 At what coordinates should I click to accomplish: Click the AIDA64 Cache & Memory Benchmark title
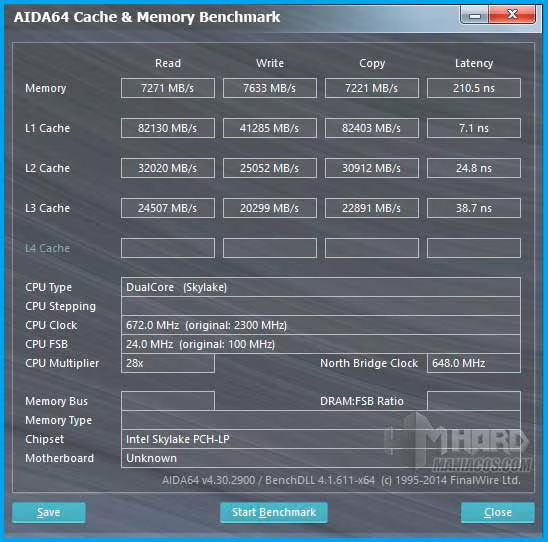[x=147, y=17]
